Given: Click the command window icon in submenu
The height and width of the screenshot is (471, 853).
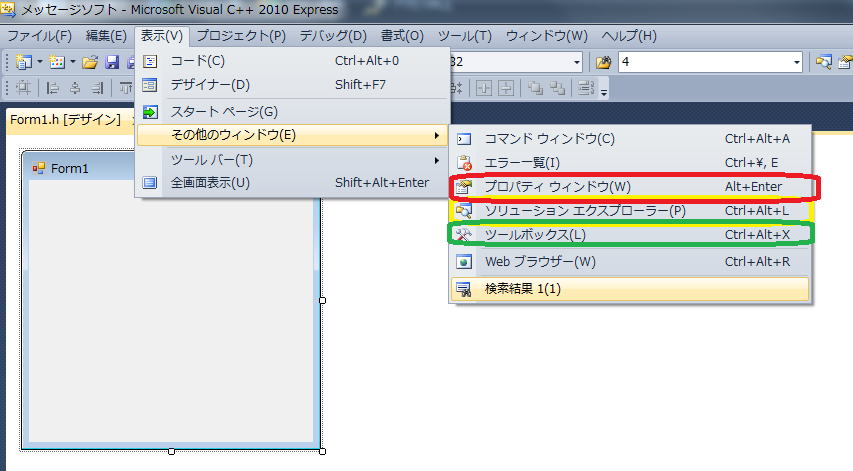Looking at the screenshot, I should pyautogui.click(x=463, y=139).
